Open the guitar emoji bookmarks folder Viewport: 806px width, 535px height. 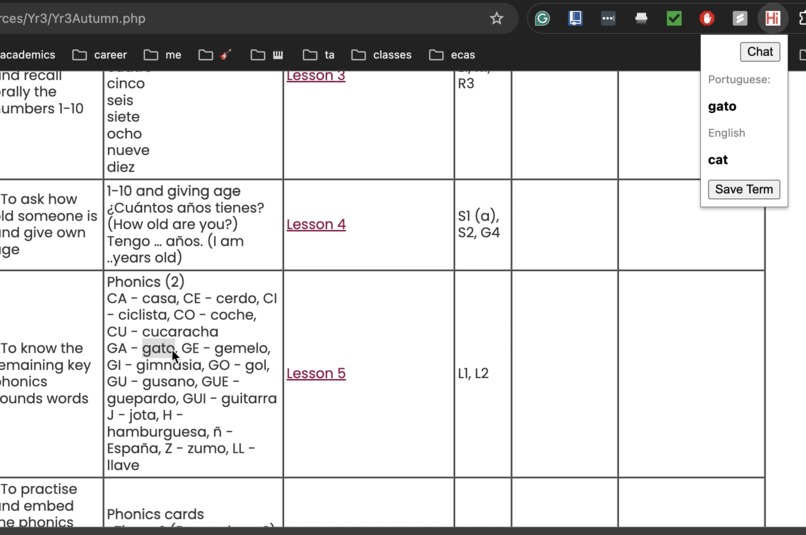point(215,55)
